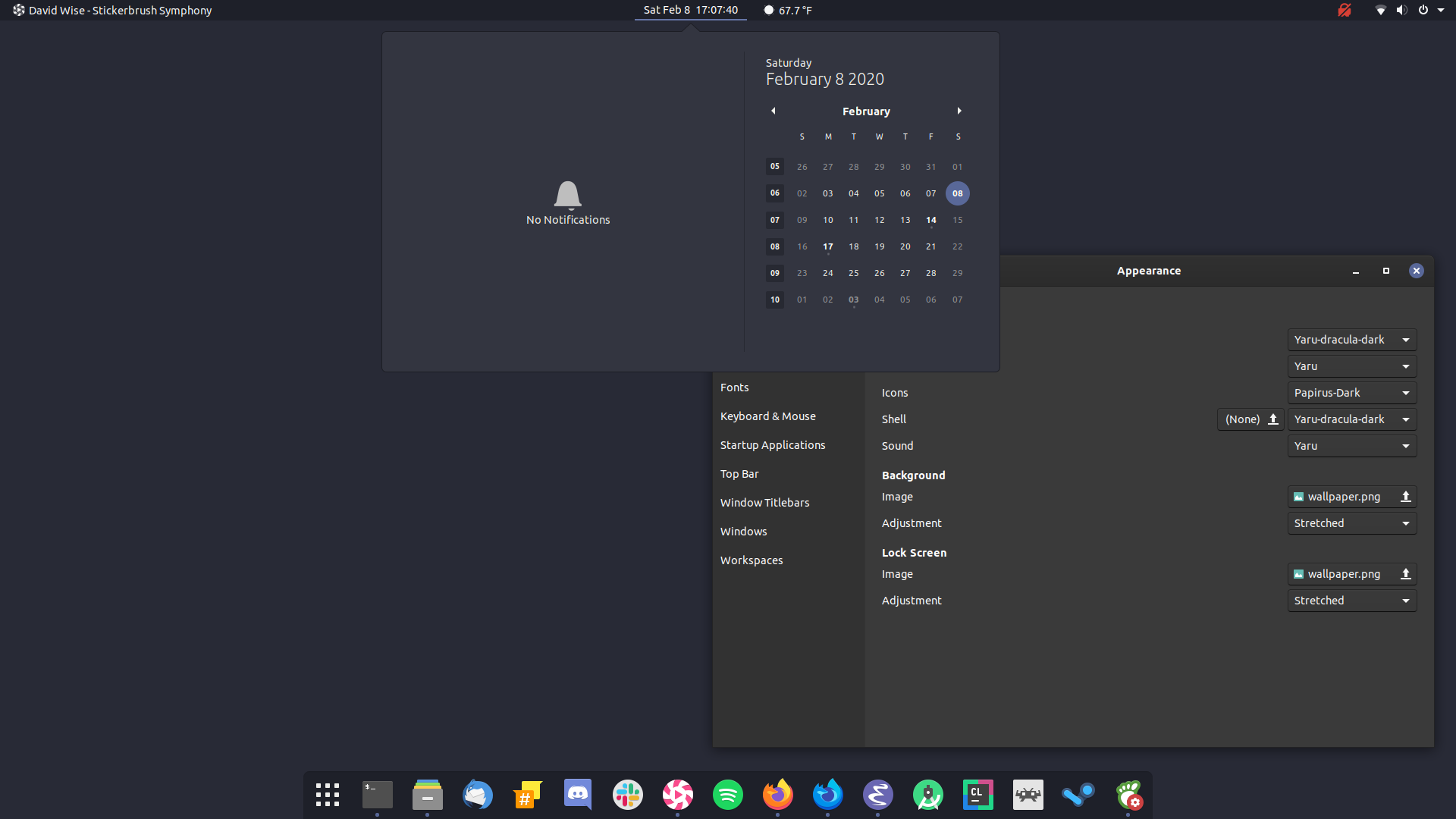
Task: Switch to the Window Titlebars section
Action: (764, 502)
